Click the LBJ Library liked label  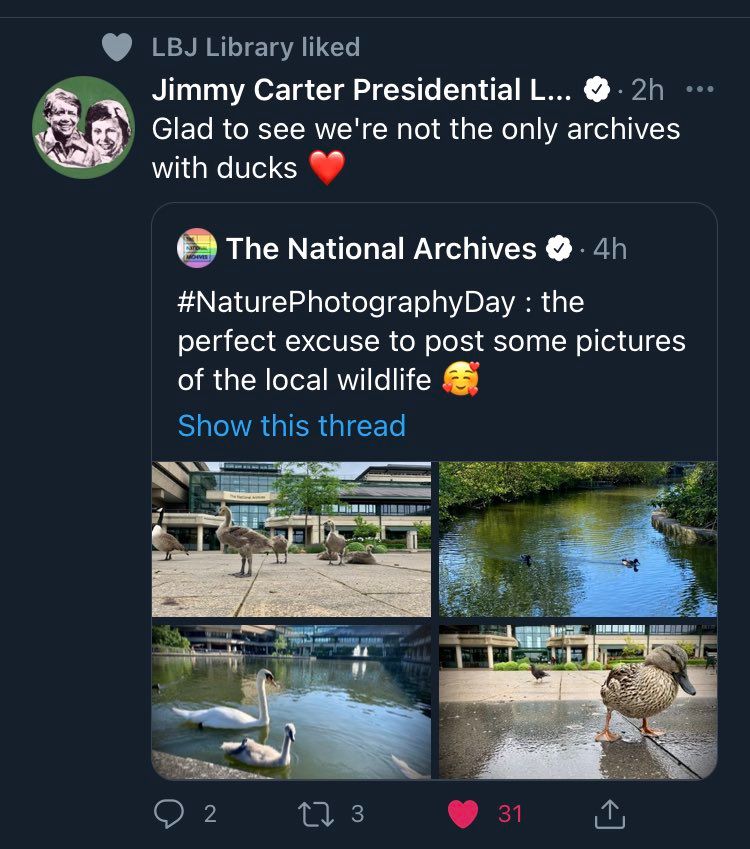tap(255, 47)
